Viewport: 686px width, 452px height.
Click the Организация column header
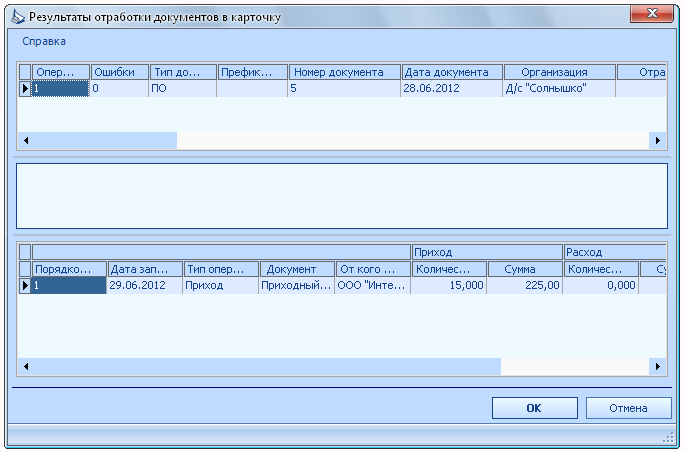[560, 72]
